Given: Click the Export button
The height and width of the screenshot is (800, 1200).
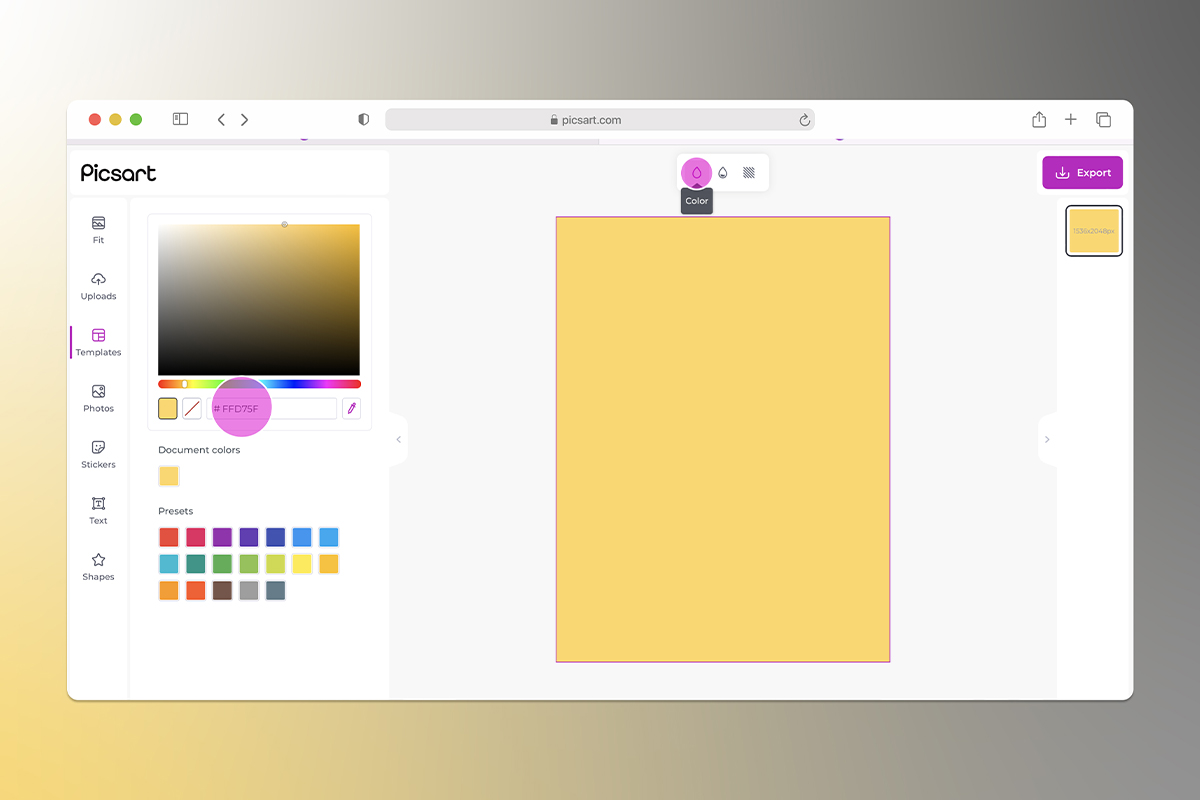Looking at the screenshot, I should point(1083,173).
